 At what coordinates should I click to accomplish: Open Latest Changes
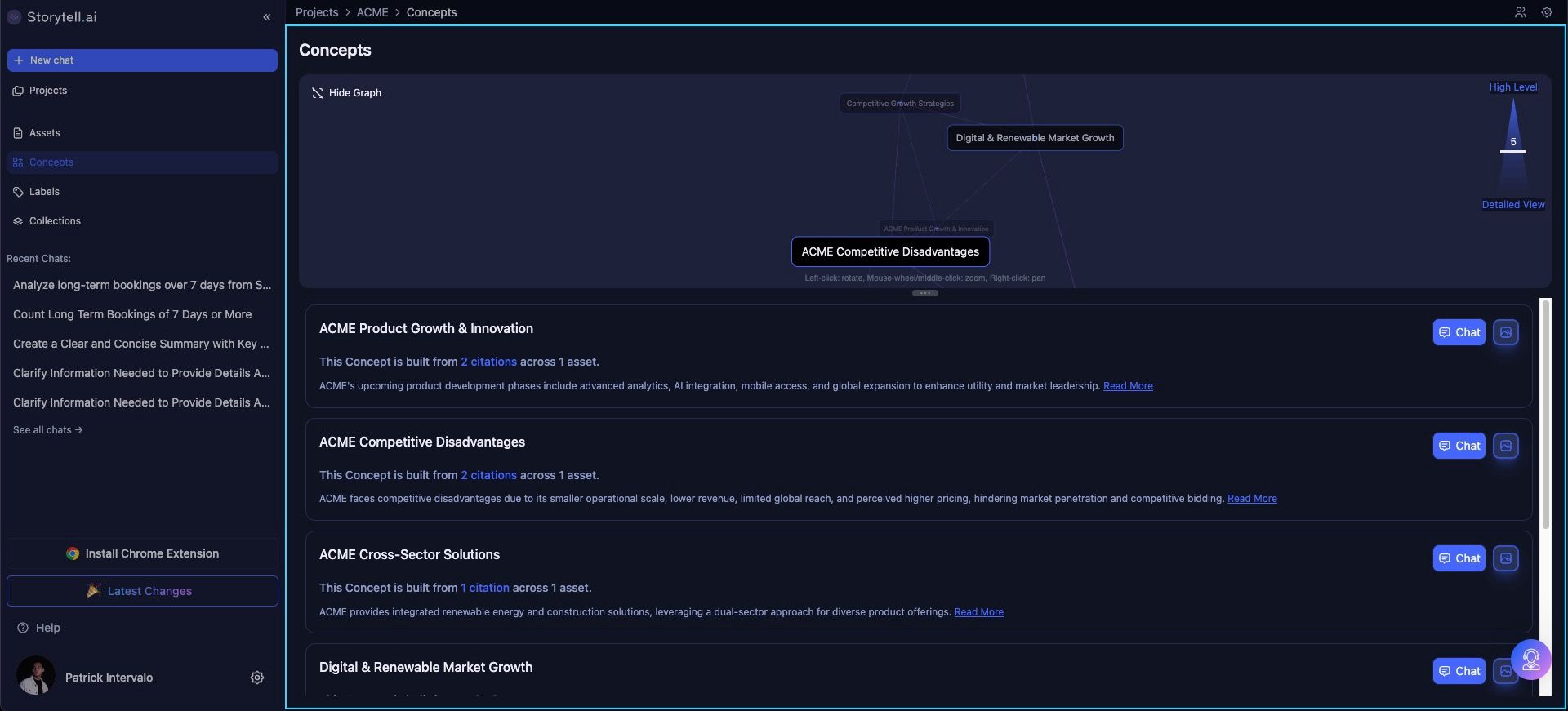point(142,591)
